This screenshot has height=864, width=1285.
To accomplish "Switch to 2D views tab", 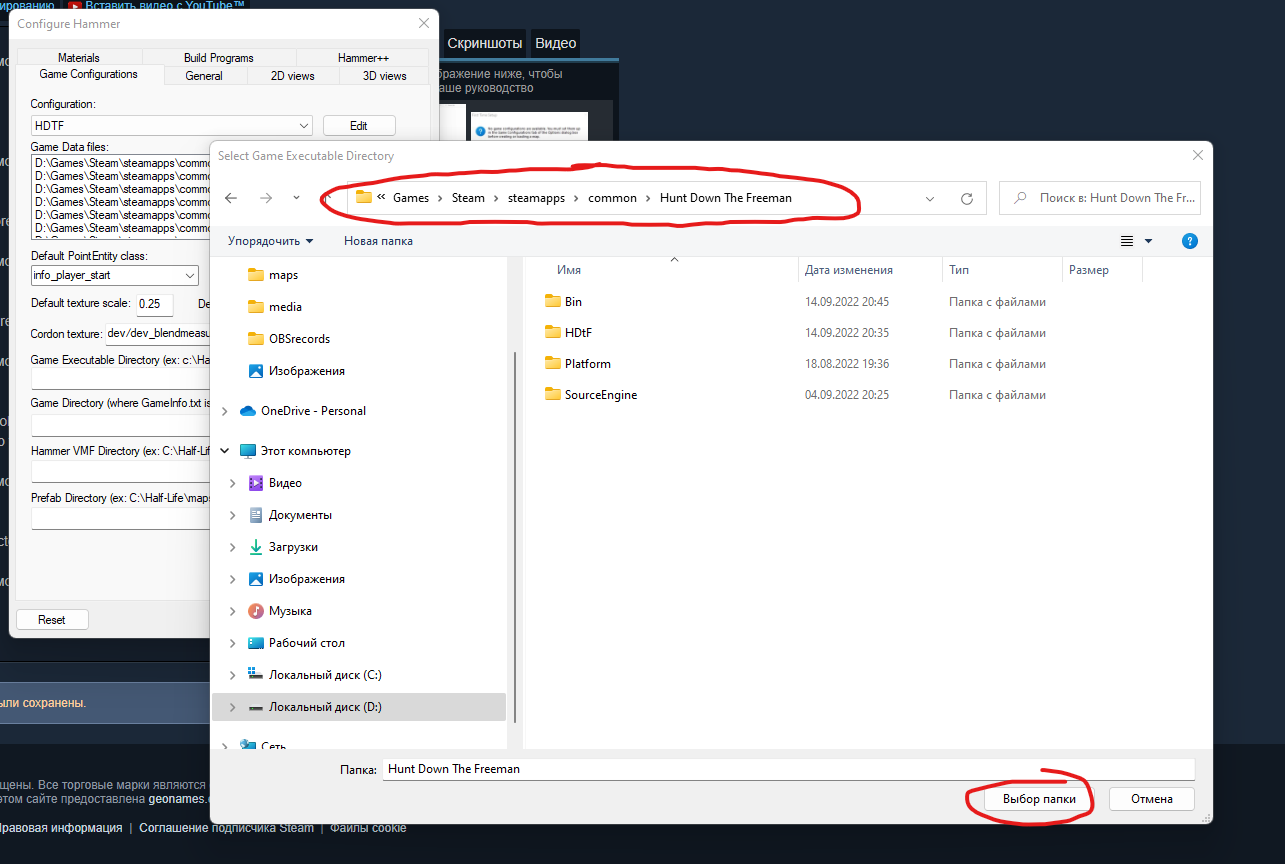I will (x=292, y=76).
